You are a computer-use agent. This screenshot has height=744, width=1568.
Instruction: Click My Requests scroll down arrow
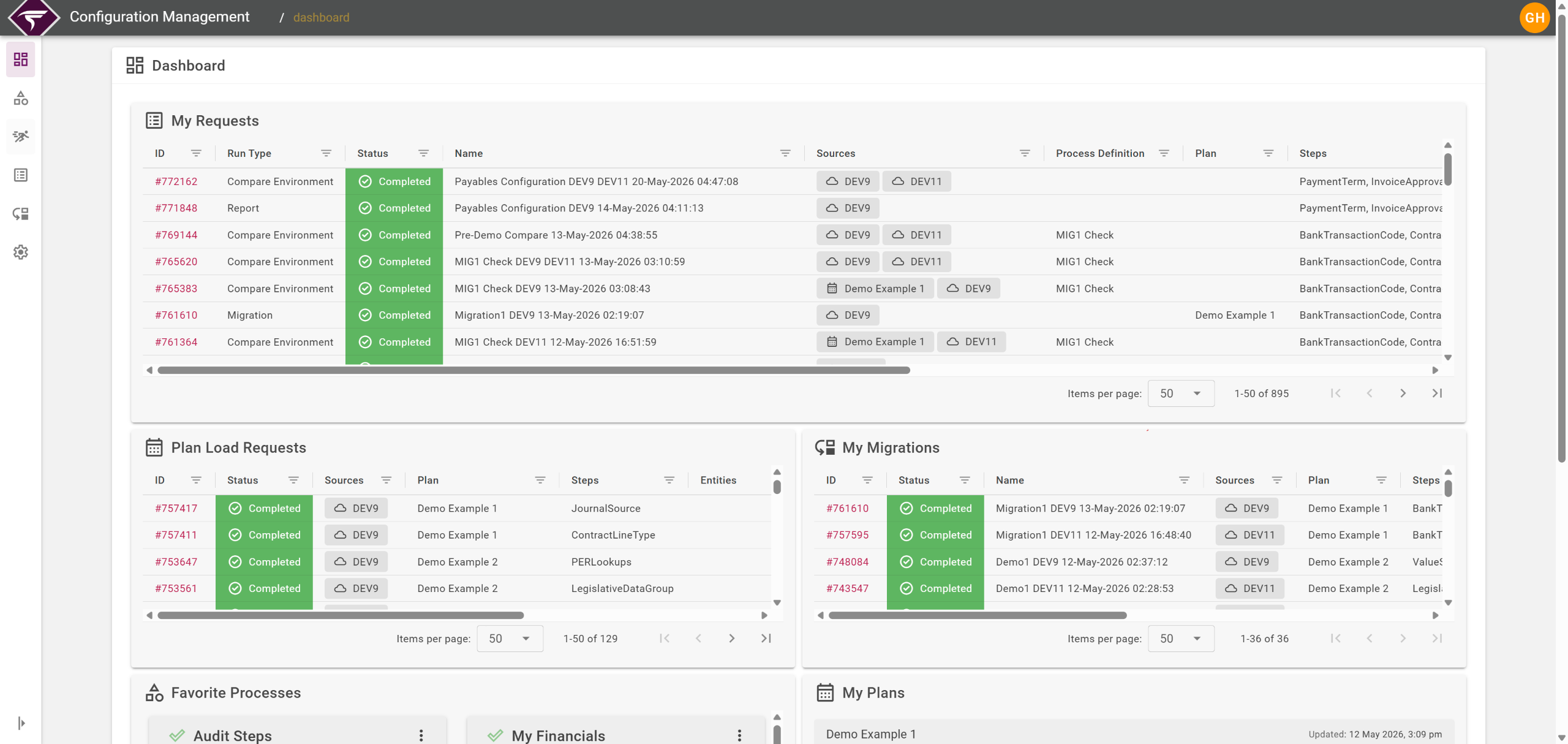pos(1448,357)
